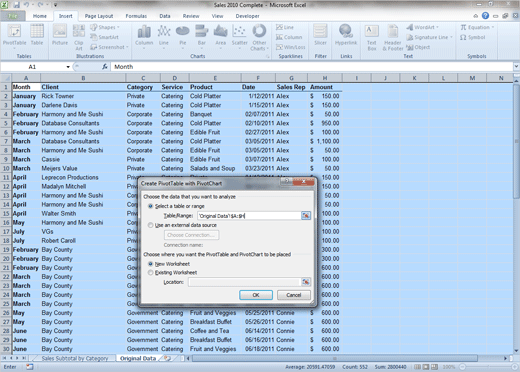Click the Table/Range input field

click(249, 216)
